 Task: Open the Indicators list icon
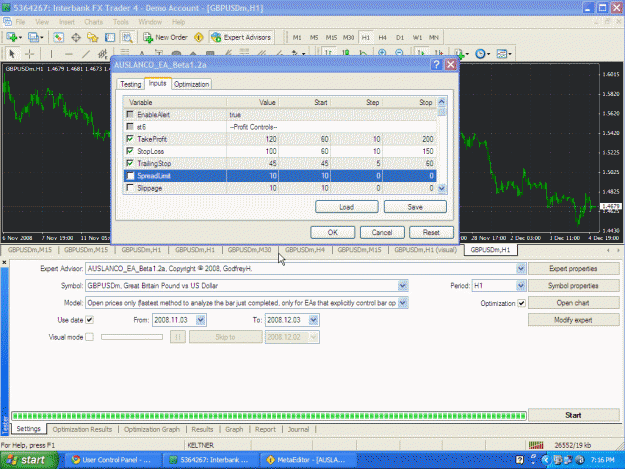coord(459,53)
